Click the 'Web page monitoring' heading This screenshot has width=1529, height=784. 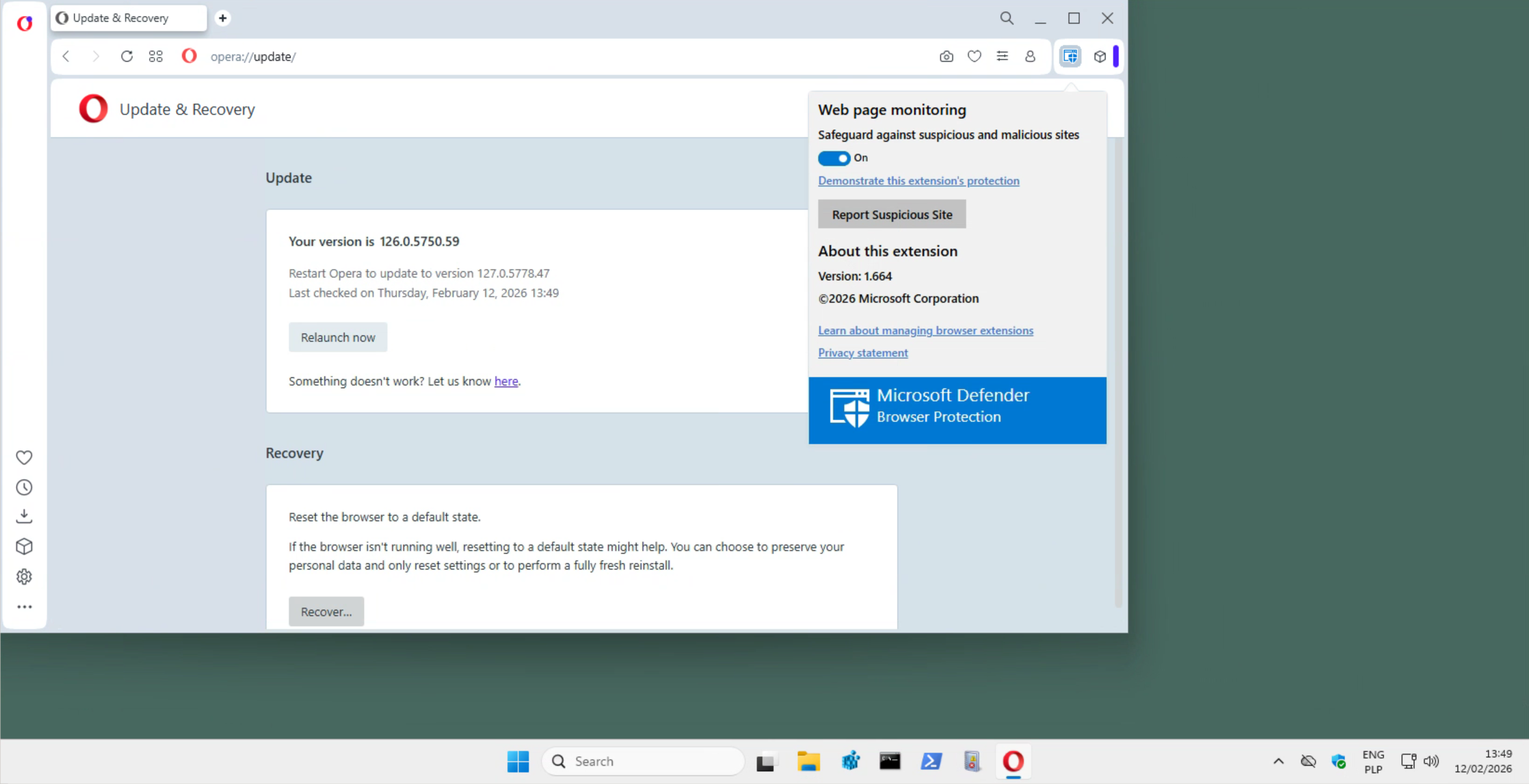[x=892, y=110]
